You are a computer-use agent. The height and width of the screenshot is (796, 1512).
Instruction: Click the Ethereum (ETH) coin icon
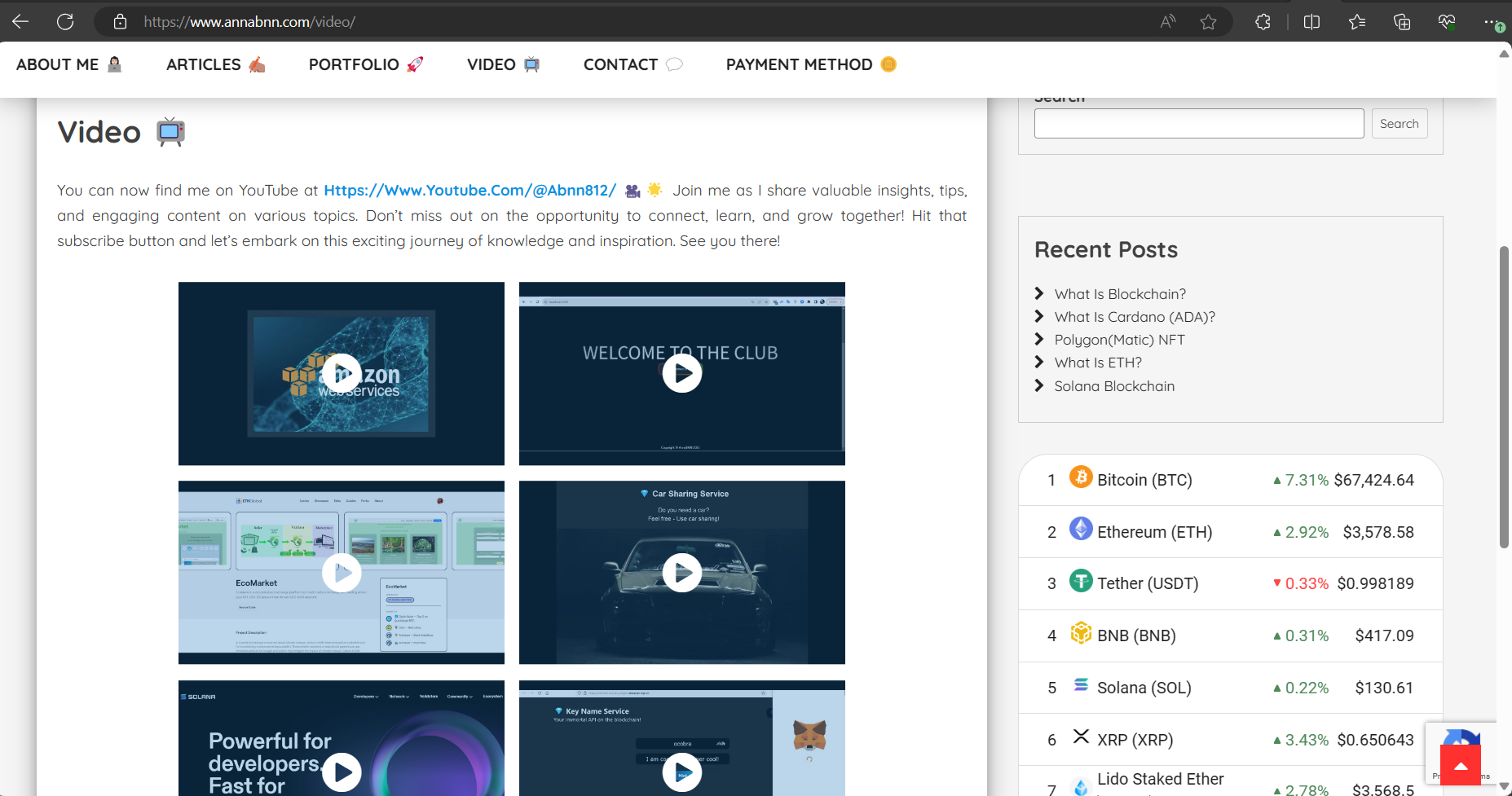1081,529
